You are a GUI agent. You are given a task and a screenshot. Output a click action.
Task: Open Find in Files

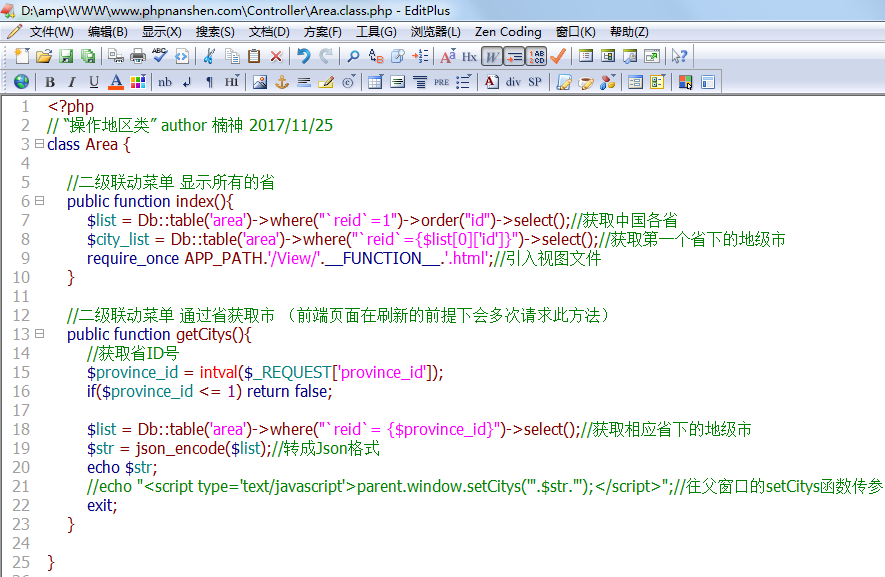click(x=398, y=56)
